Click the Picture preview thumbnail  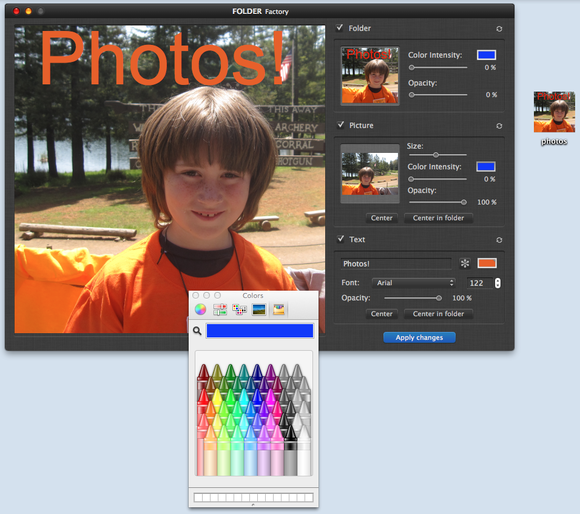pos(370,174)
